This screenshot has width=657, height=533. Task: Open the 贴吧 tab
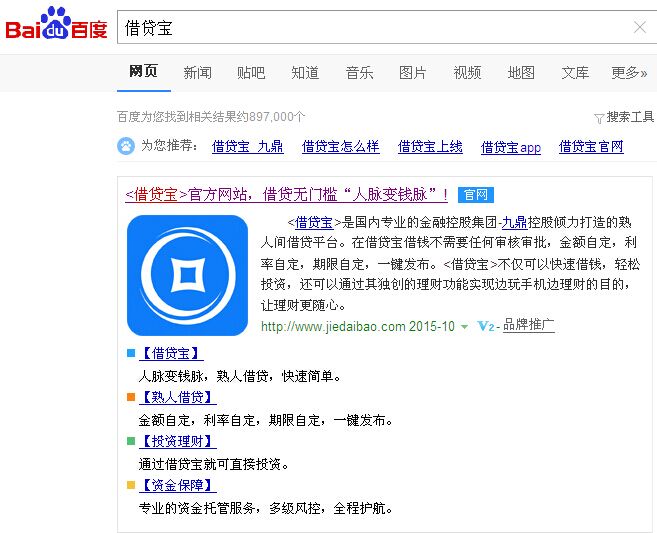pos(251,72)
